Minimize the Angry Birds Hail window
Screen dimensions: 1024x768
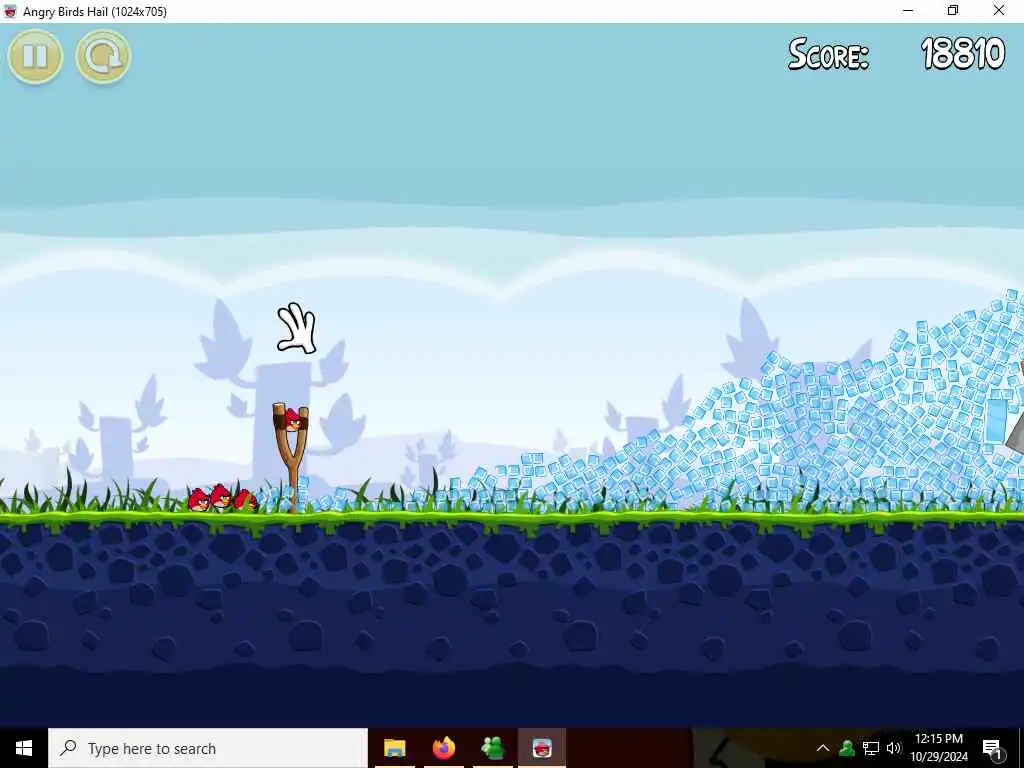tap(908, 11)
